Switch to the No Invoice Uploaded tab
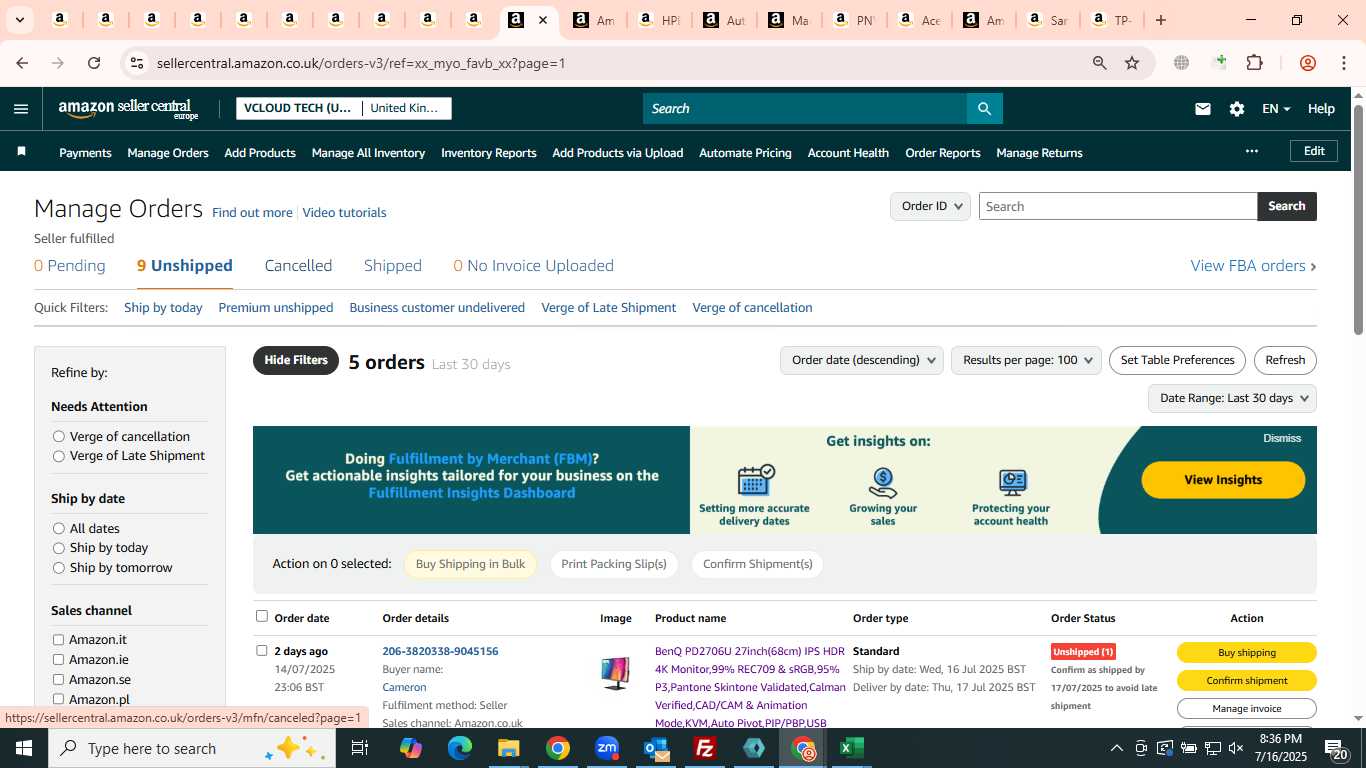 [x=534, y=265]
